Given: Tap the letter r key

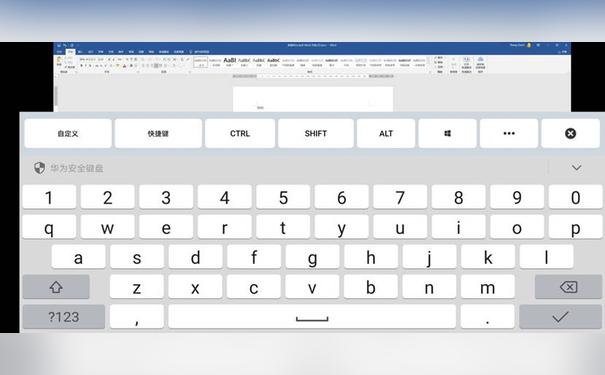Looking at the screenshot, I should click(225, 227).
